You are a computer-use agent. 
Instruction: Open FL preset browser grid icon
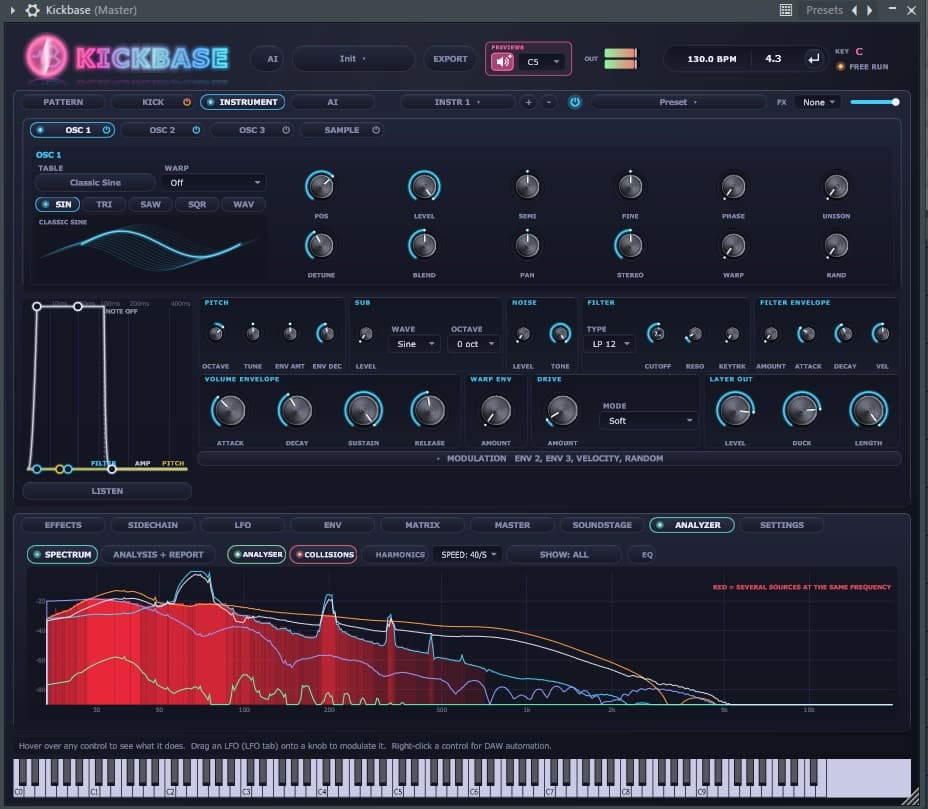tap(785, 10)
